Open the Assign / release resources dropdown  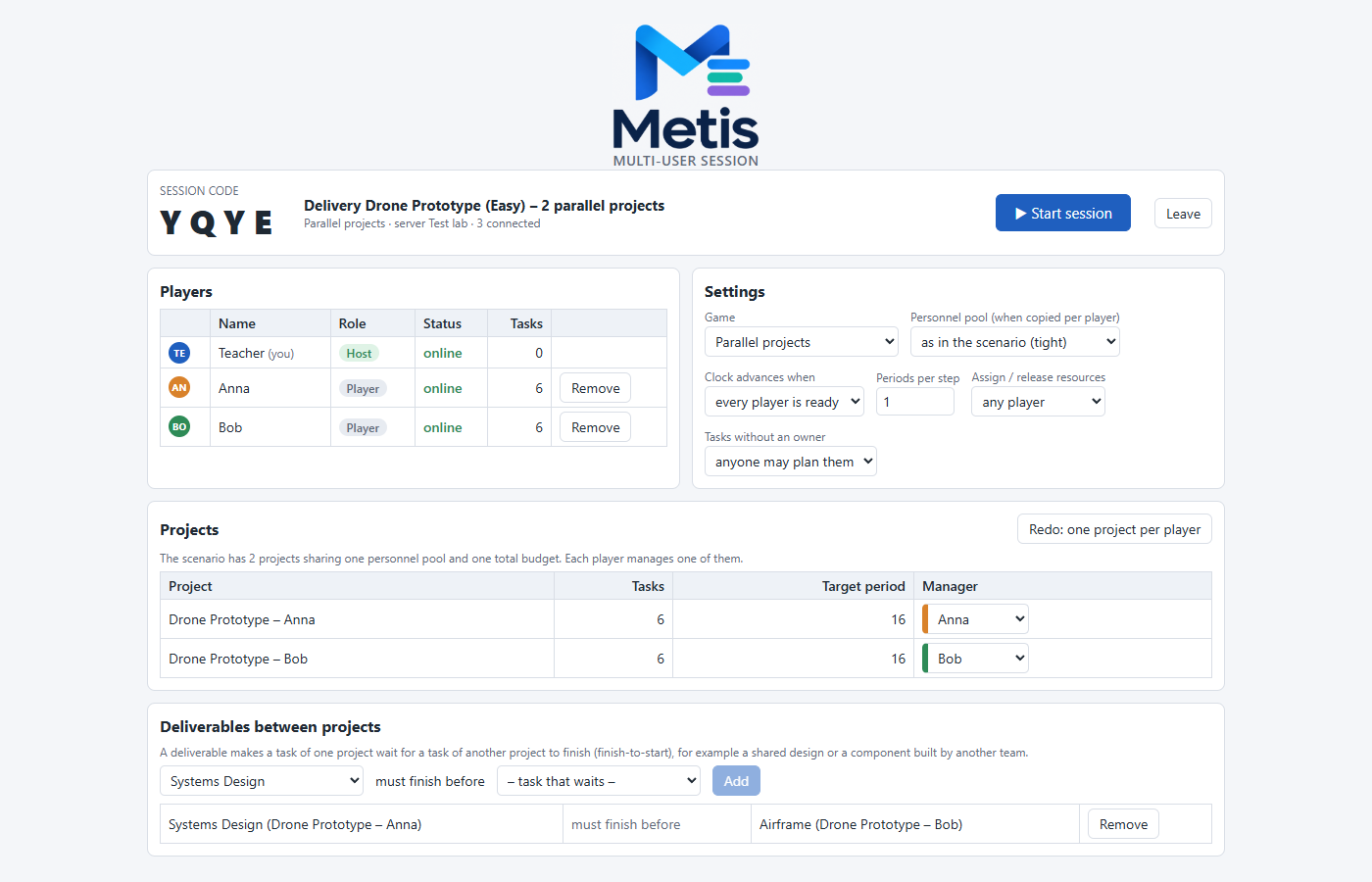(x=1038, y=402)
